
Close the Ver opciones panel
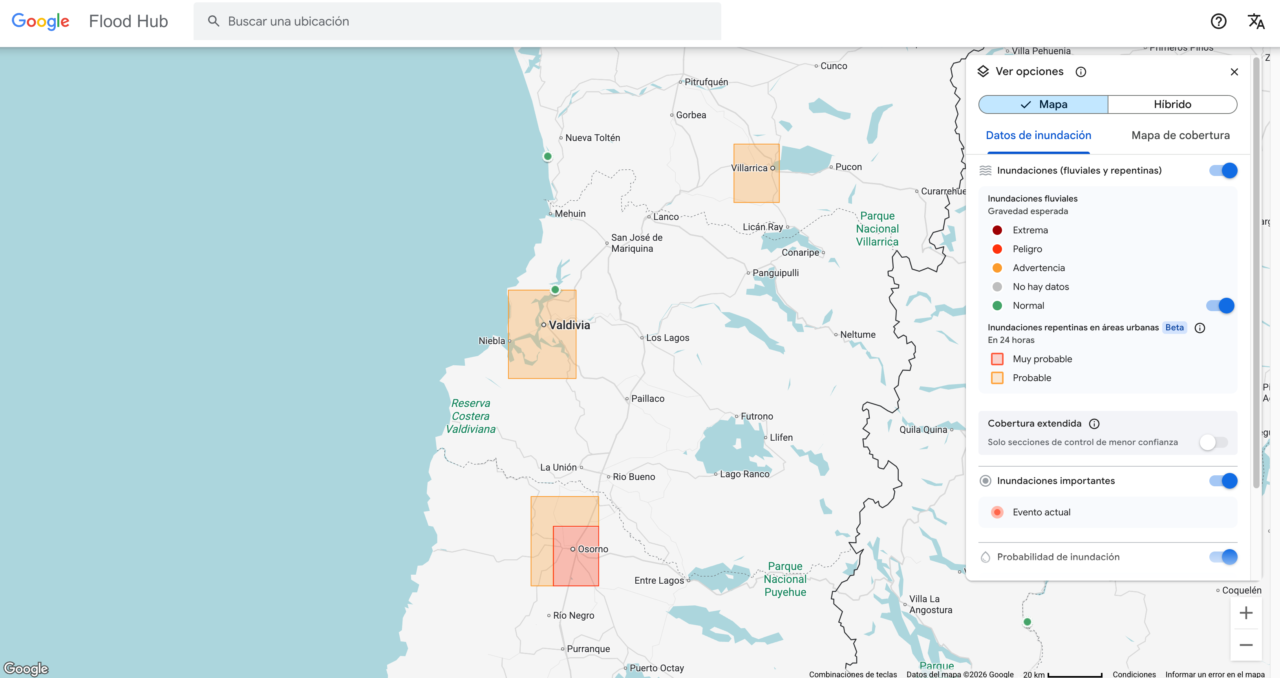pos(1234,72)
